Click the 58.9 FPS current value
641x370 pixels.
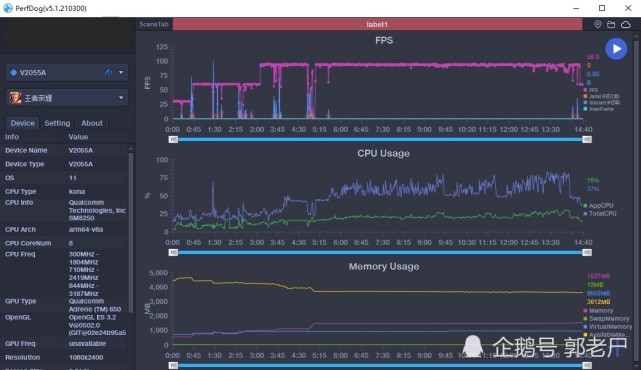tap(593, 57)
